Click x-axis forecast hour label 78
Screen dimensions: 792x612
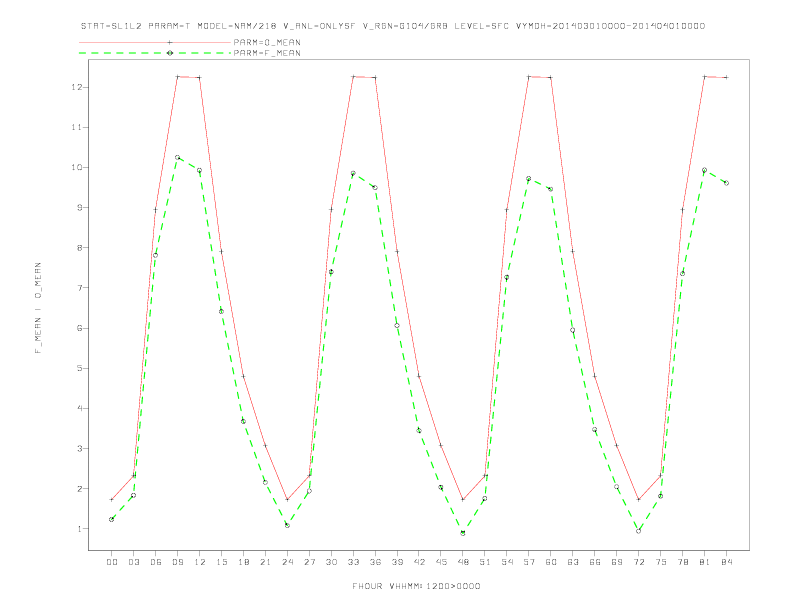(x=682, y=562)
